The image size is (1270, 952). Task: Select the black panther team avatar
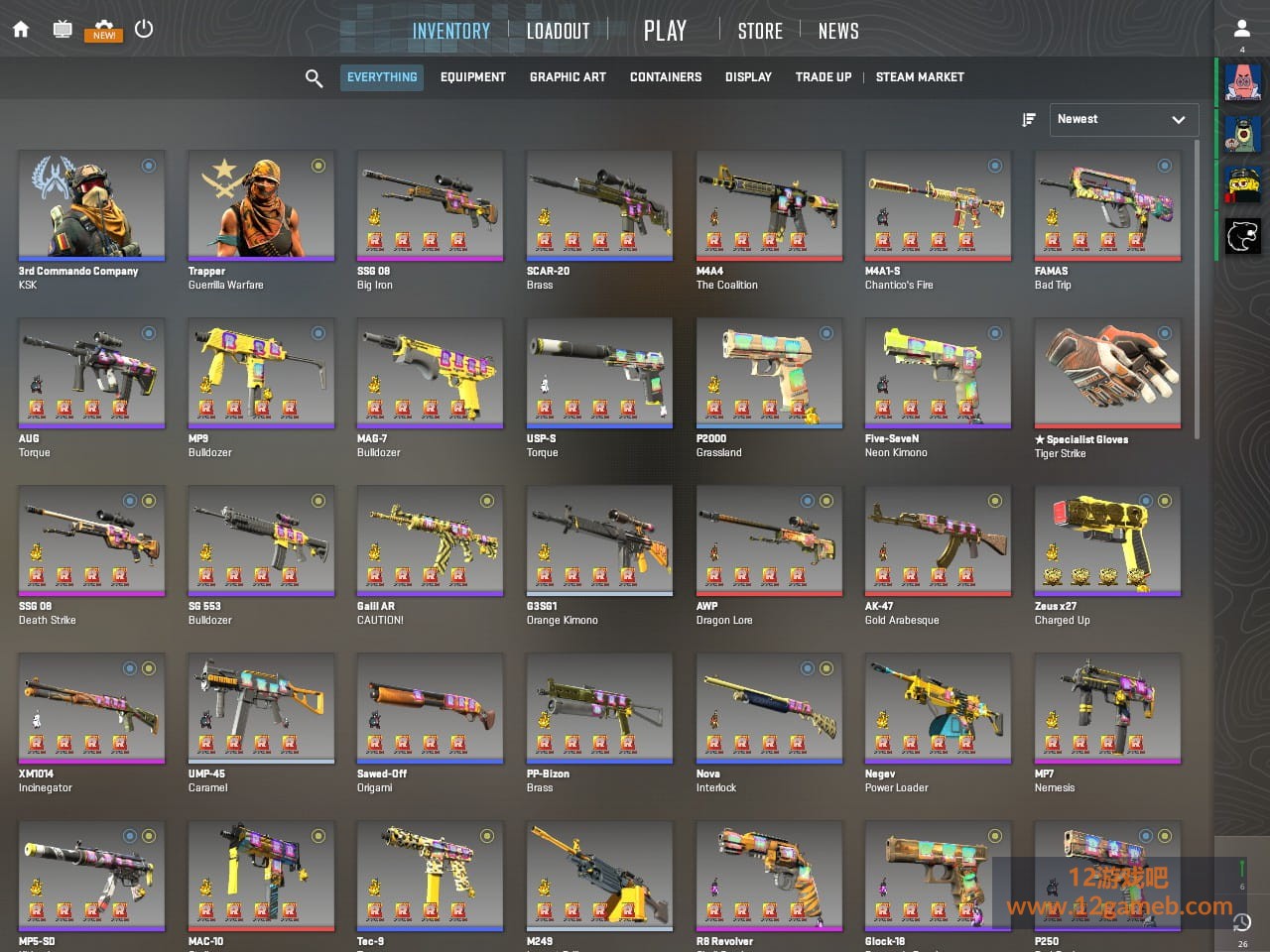pyautogui.click(x=1242, y=237)
